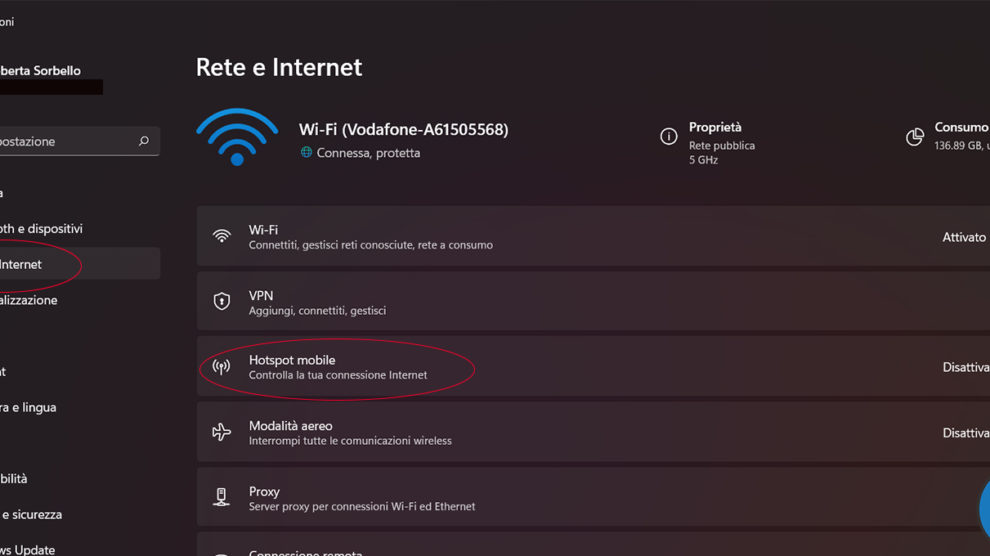Open Accessibilità in the sidebar

pyautogui.click(x=15, y=479)
